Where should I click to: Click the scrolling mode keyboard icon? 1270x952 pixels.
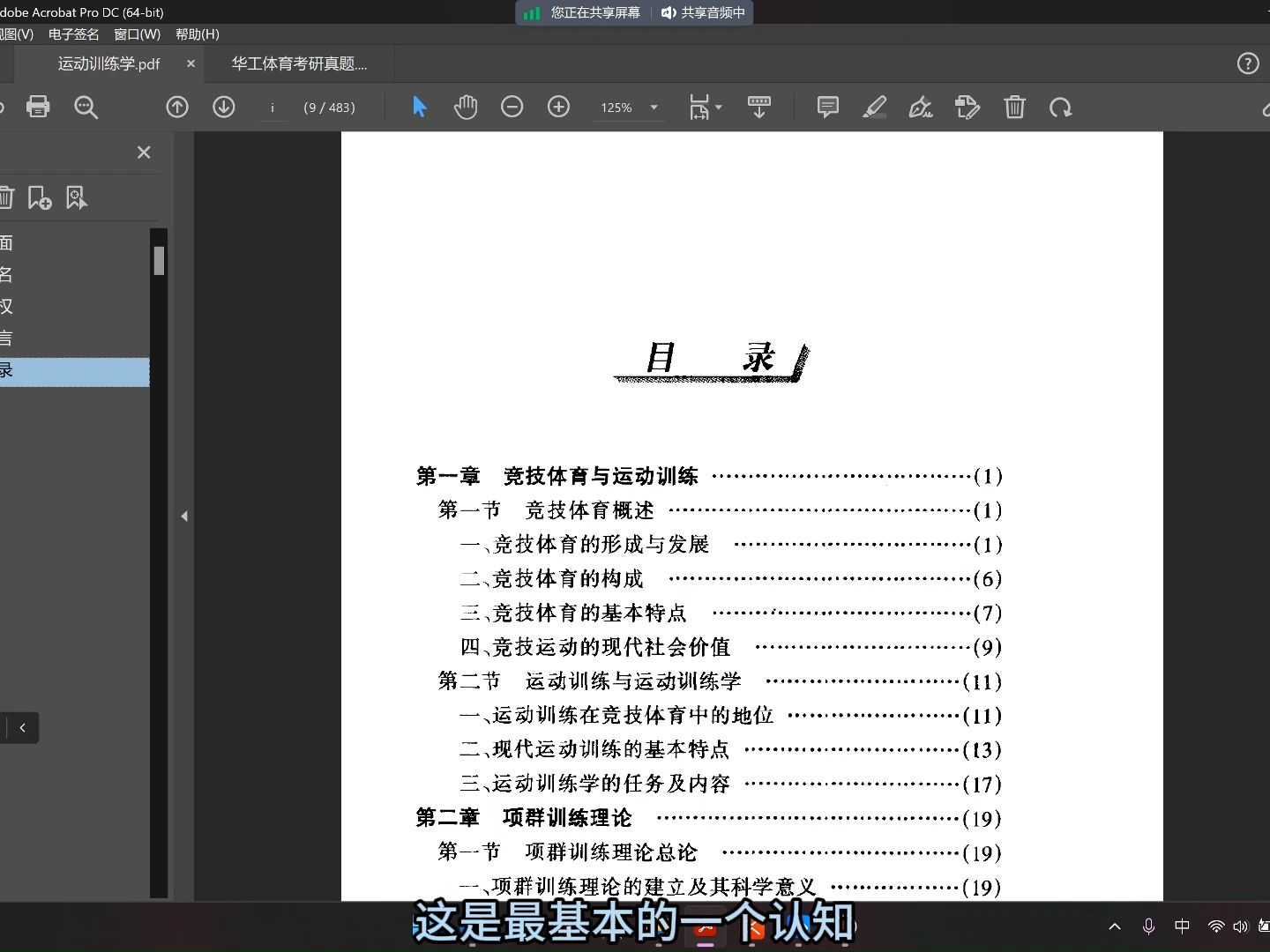click(x=758, y=108)
